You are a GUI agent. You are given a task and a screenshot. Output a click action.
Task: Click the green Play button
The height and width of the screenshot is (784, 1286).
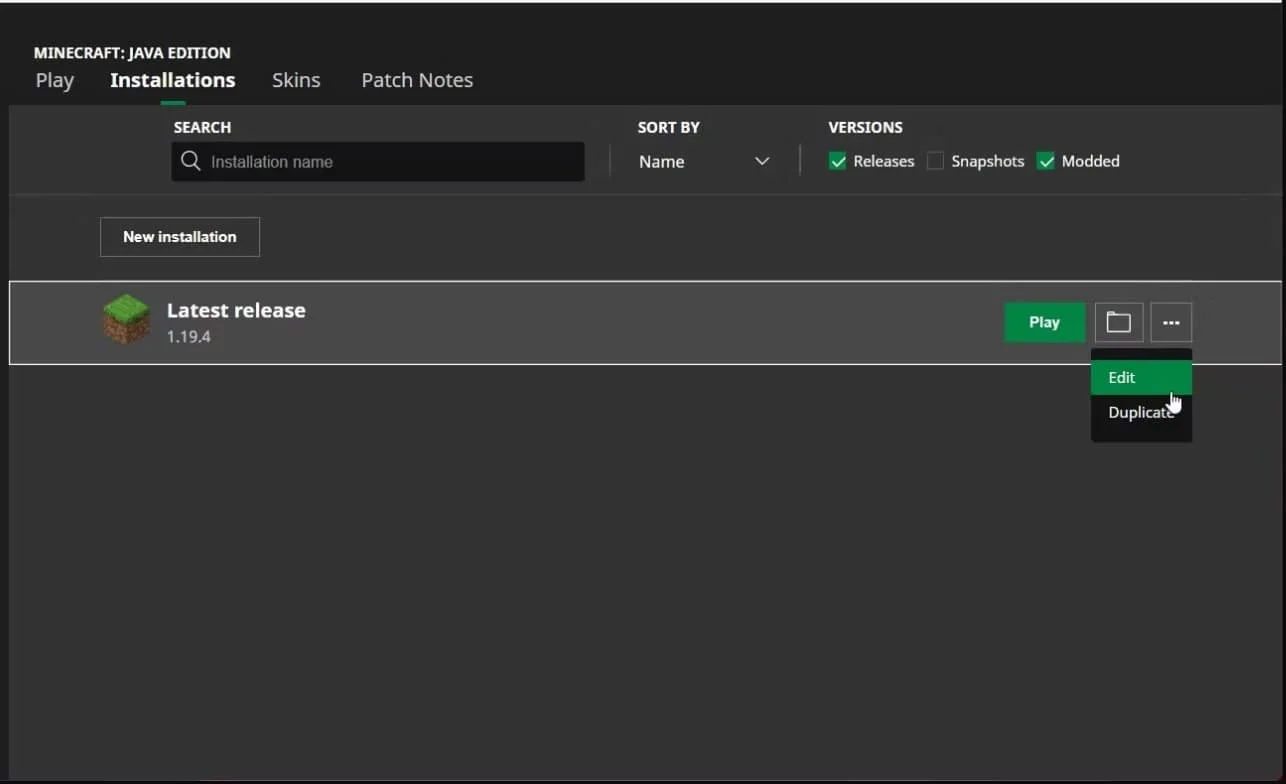click(x=1044, y=322)
